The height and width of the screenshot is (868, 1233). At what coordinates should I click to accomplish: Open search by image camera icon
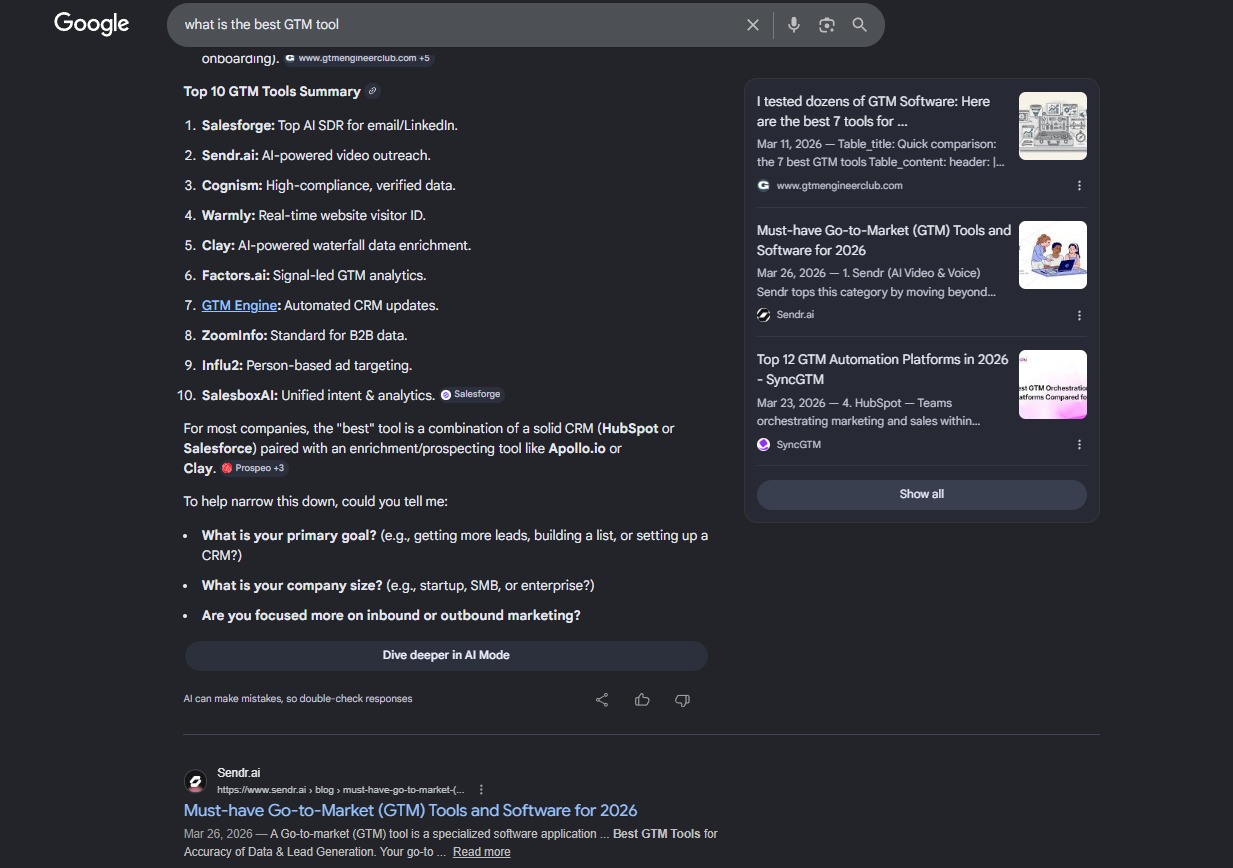point(827,25)
